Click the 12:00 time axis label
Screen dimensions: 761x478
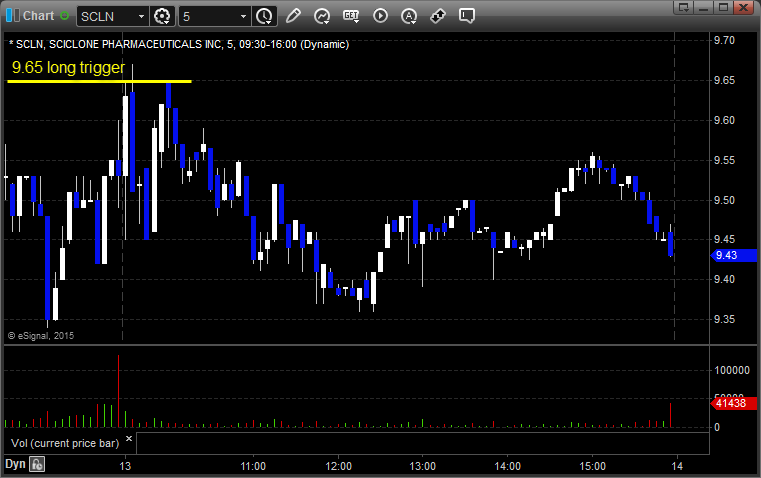point(338,466)
